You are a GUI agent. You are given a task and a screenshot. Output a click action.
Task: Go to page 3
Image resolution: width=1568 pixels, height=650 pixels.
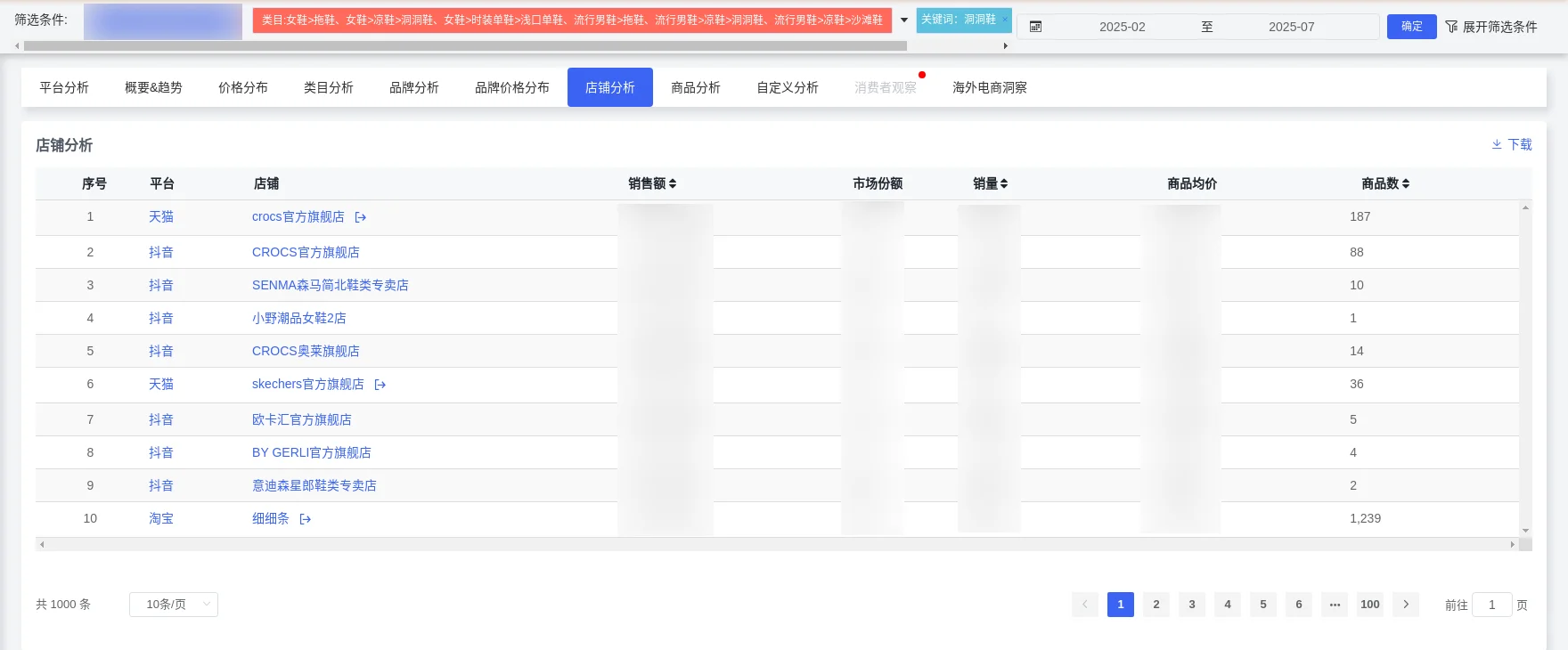tap(1192, 605)
